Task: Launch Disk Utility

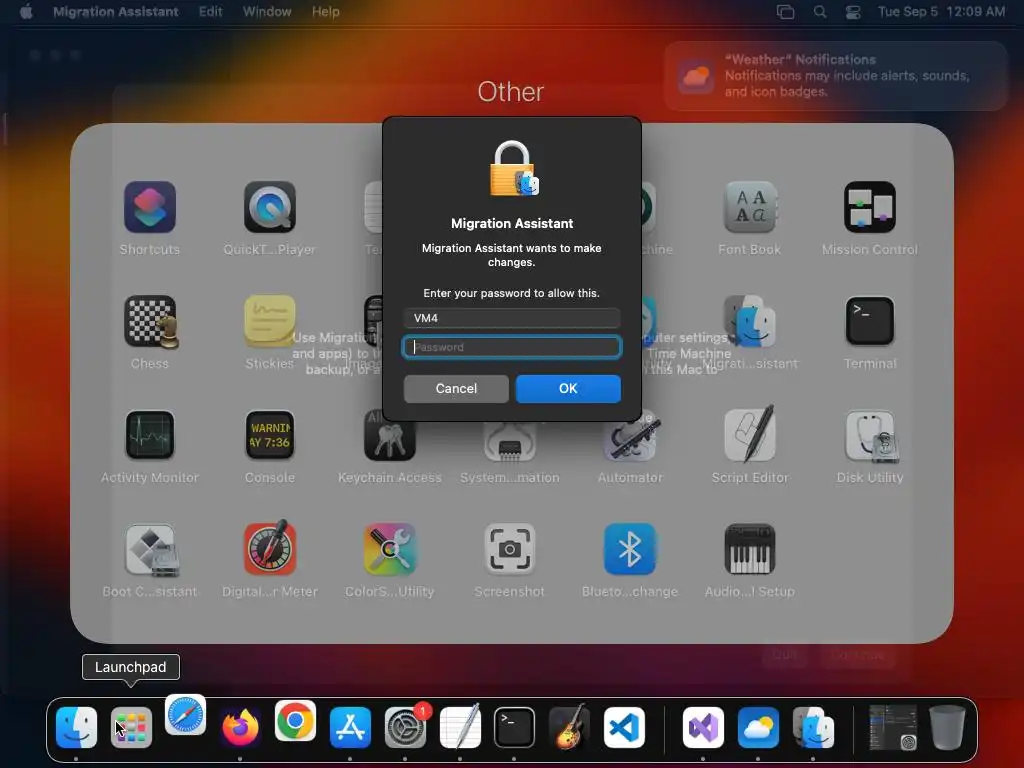Action: click(x=870, y=435)
